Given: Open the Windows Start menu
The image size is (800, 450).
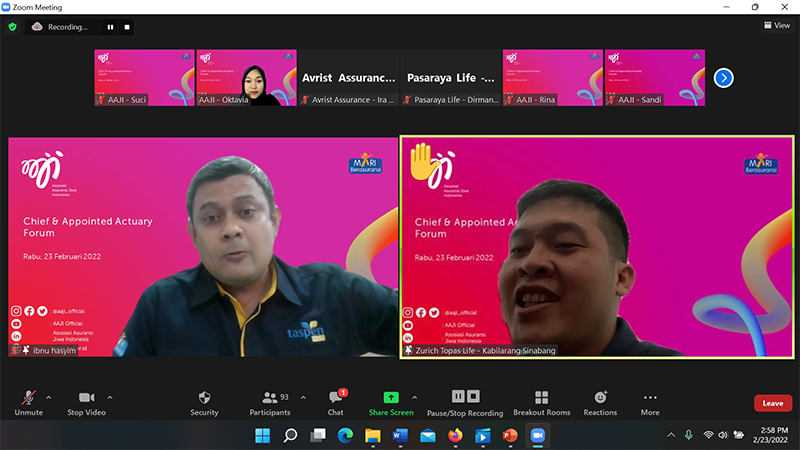Looking at the screenshot, I should (x=263, y=436).
